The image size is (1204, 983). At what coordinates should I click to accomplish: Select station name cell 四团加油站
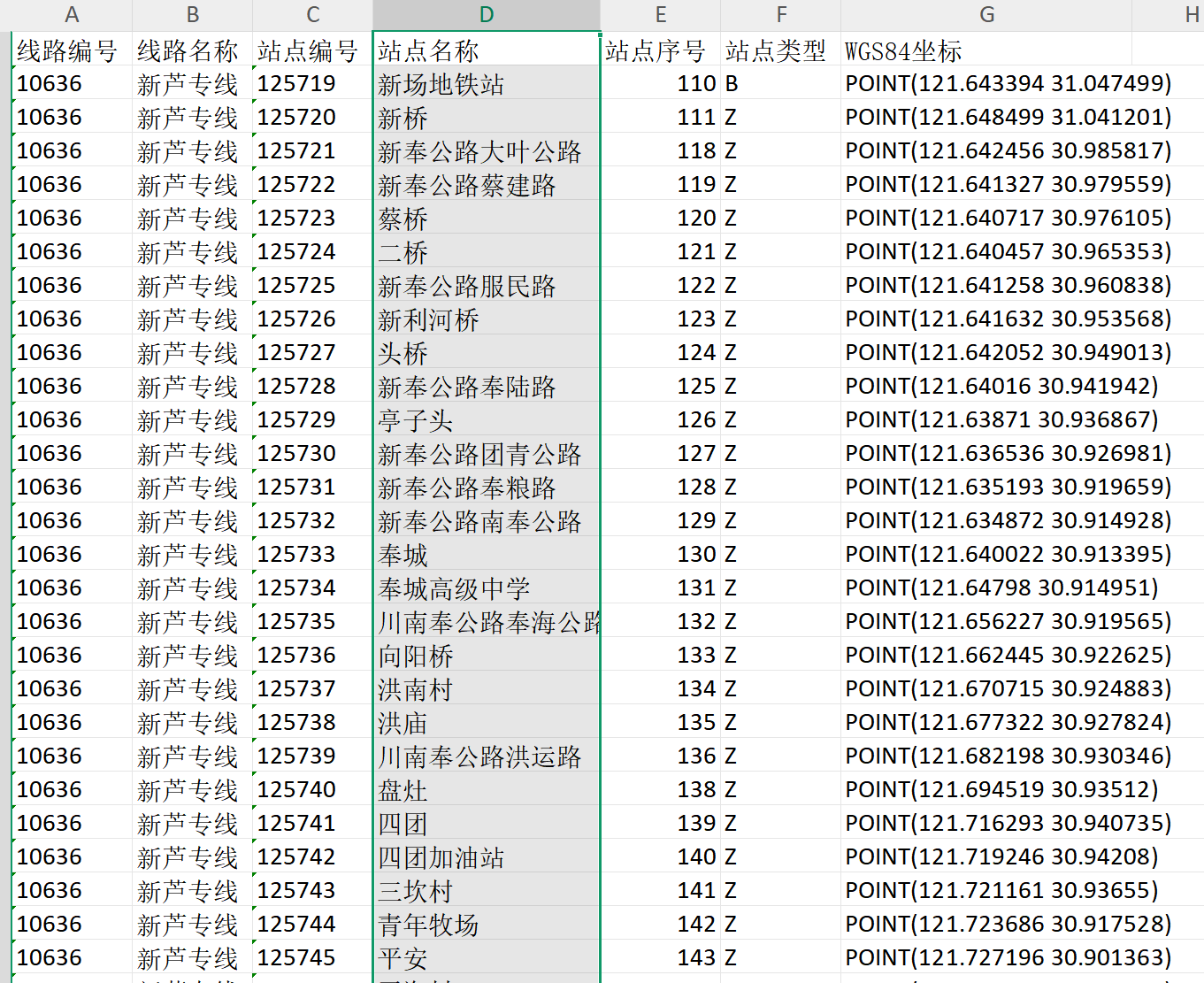487,856
